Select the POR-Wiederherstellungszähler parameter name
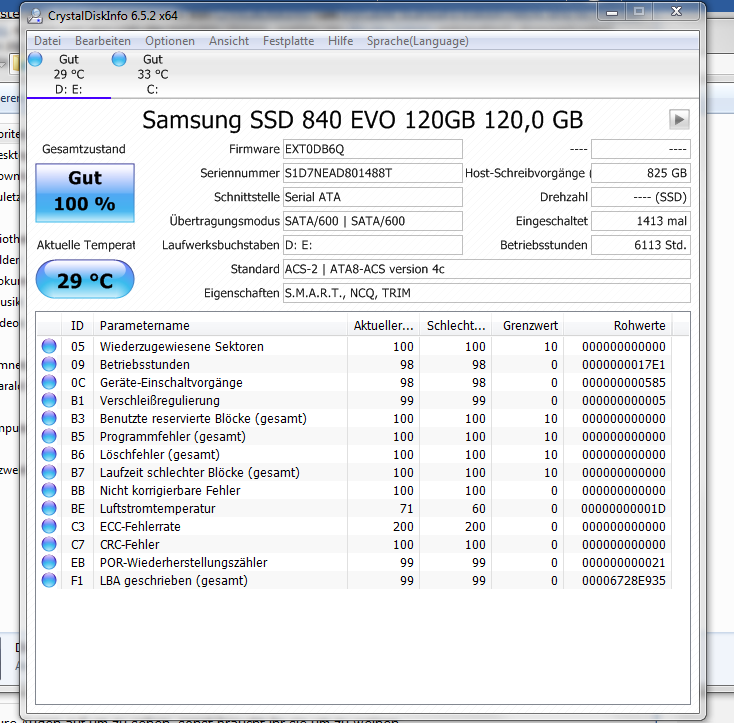The height and width of the screenshot is (723, 734). [x=184, y=562]
